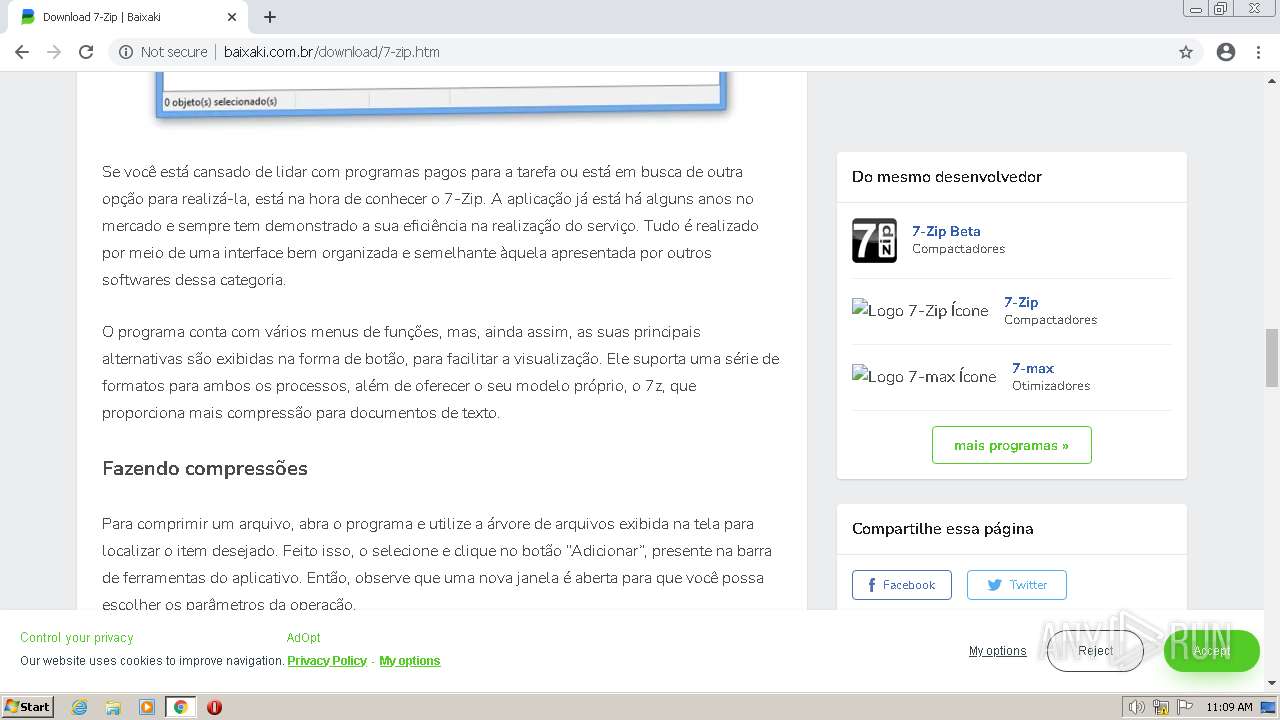Open the media player taskbar icon

pyautogui.click(x=147, y=707)
